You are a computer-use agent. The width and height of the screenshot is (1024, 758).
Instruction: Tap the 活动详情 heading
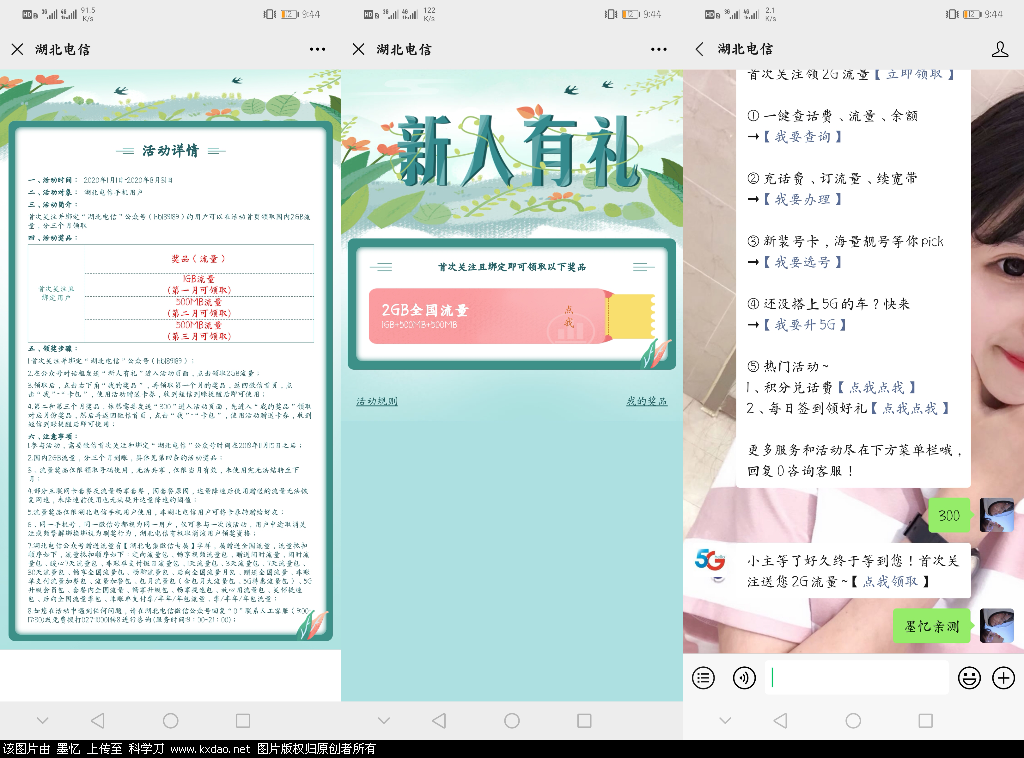point(170,151)
